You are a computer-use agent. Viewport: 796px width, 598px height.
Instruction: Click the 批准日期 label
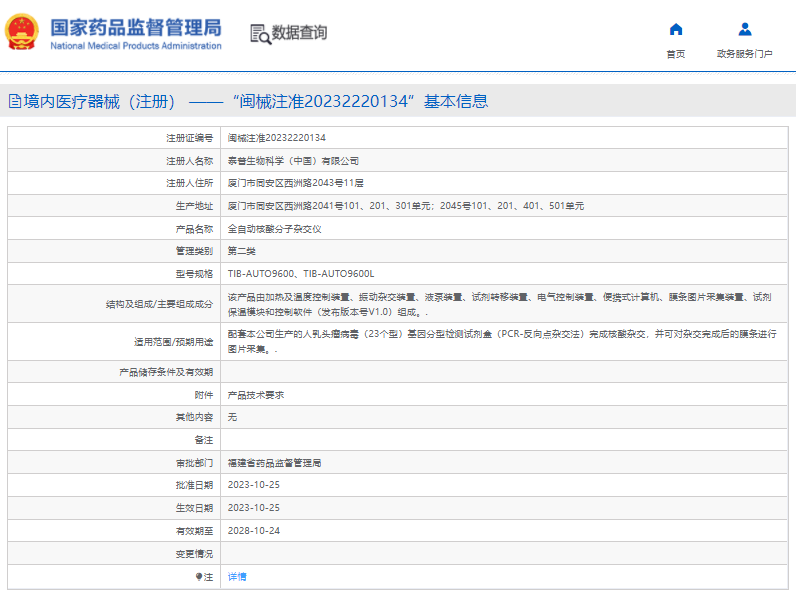[x=194, y=485]
